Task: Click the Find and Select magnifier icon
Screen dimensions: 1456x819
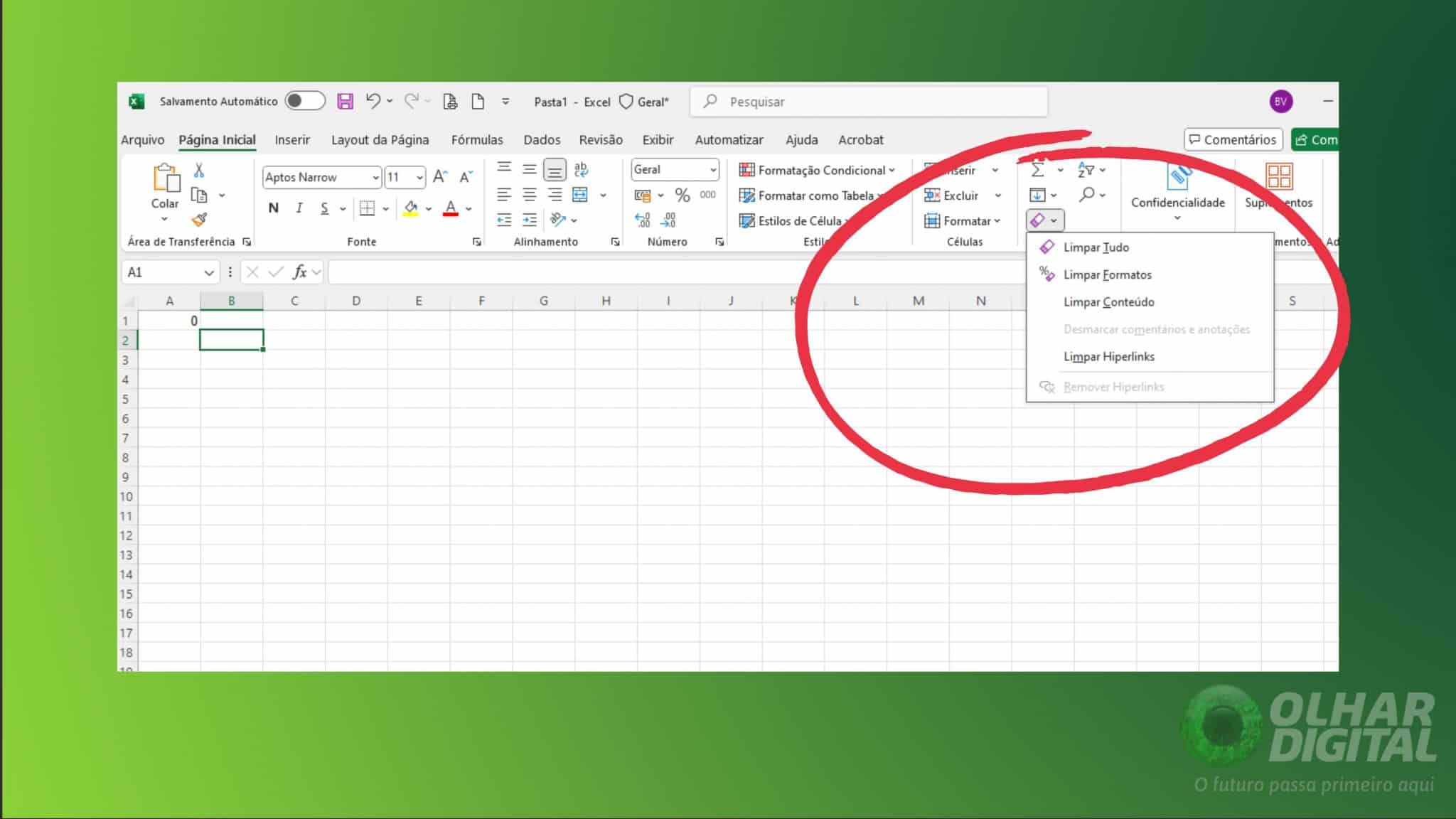Action: tap(1086, 195)
